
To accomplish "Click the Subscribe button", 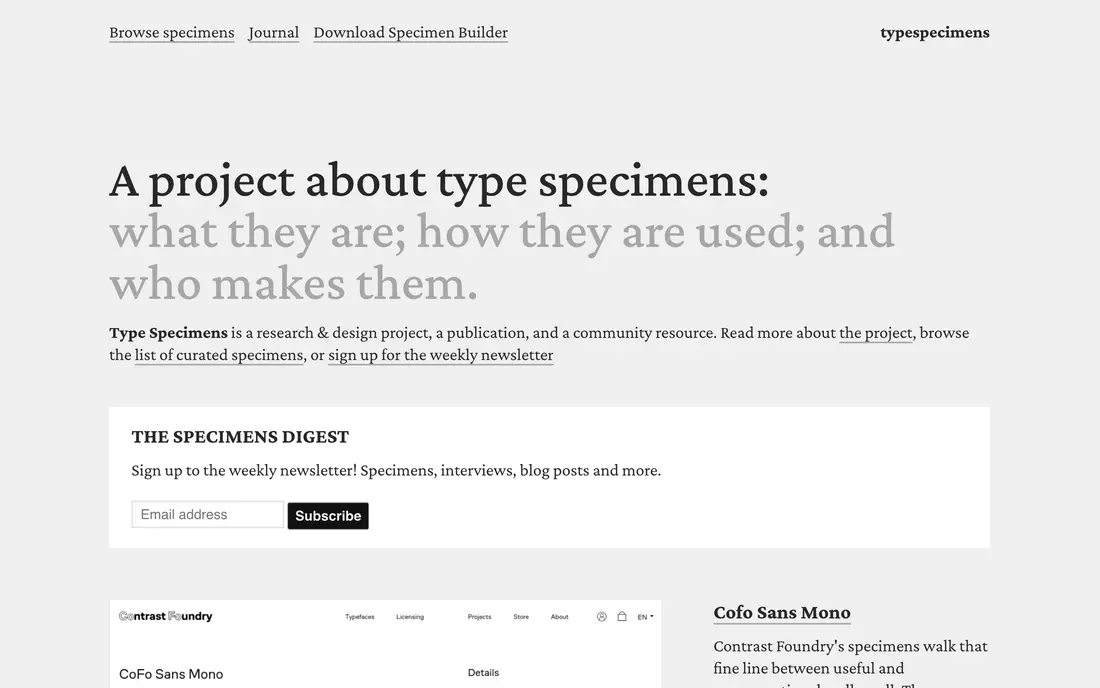I will pos(328,515).
